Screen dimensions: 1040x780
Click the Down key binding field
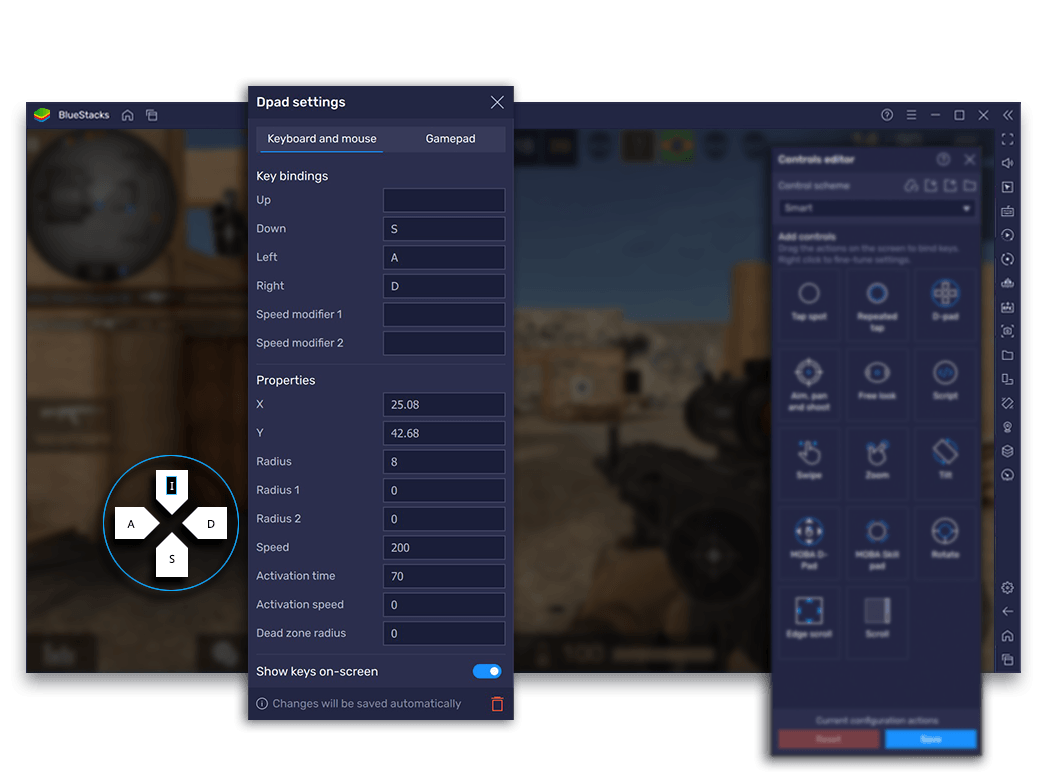[444, 229]
